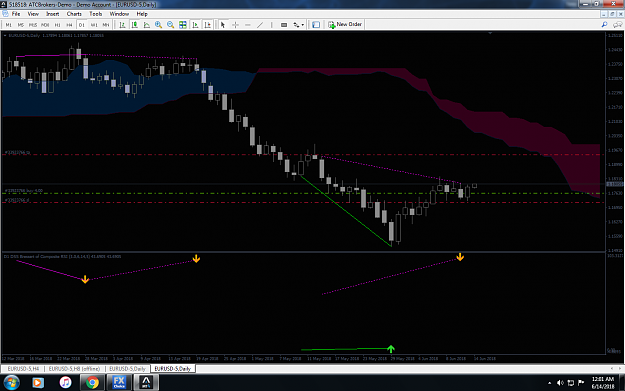Open the Tools menu
625x391 pixels.
[x=96, y=14]
